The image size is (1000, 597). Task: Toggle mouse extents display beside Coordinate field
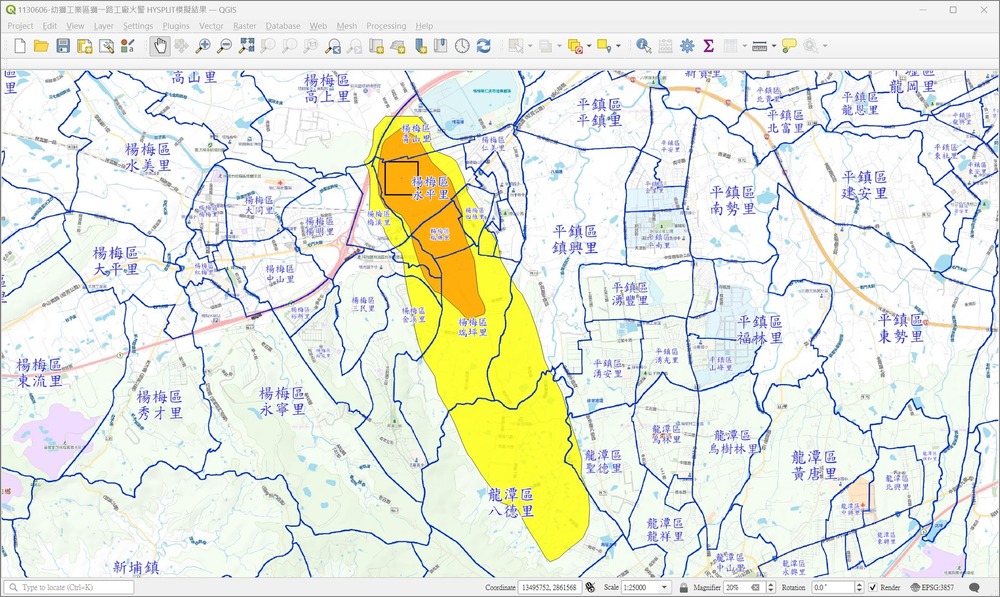(590, 587)
